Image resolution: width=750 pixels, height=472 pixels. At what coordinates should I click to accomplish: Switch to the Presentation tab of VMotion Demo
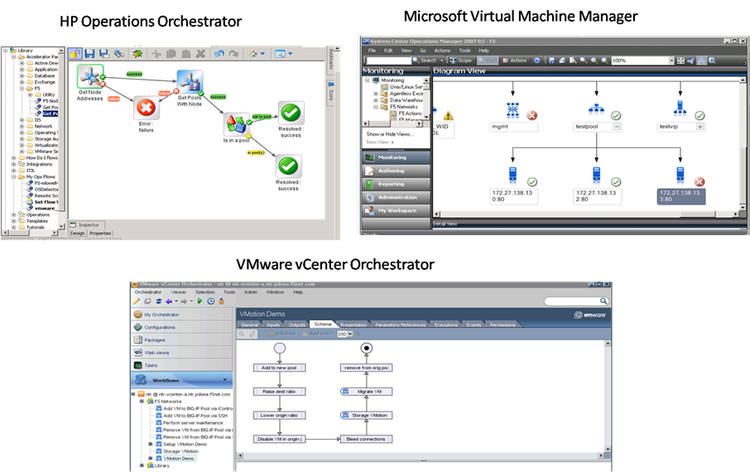(353, 325)
